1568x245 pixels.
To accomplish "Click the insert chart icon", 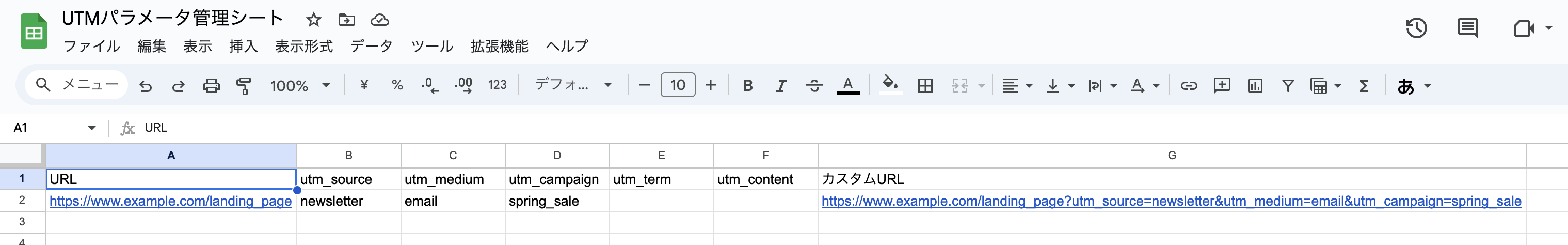I will point(1255,85).
